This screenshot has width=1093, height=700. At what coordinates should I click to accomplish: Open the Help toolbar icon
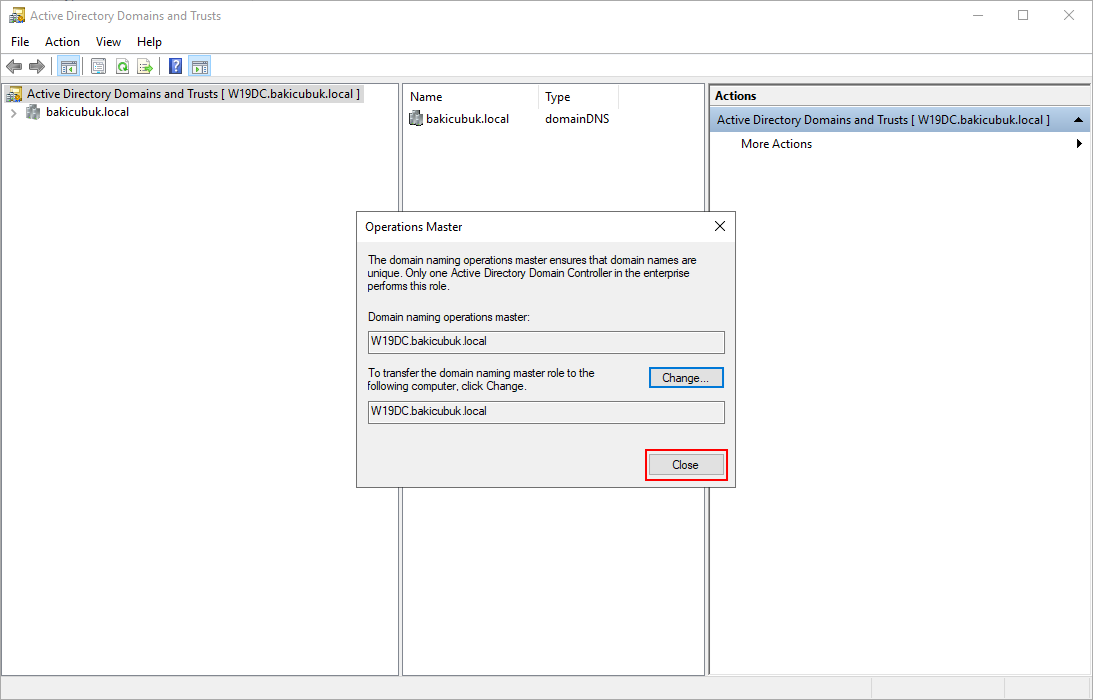(x=176, y=66)
